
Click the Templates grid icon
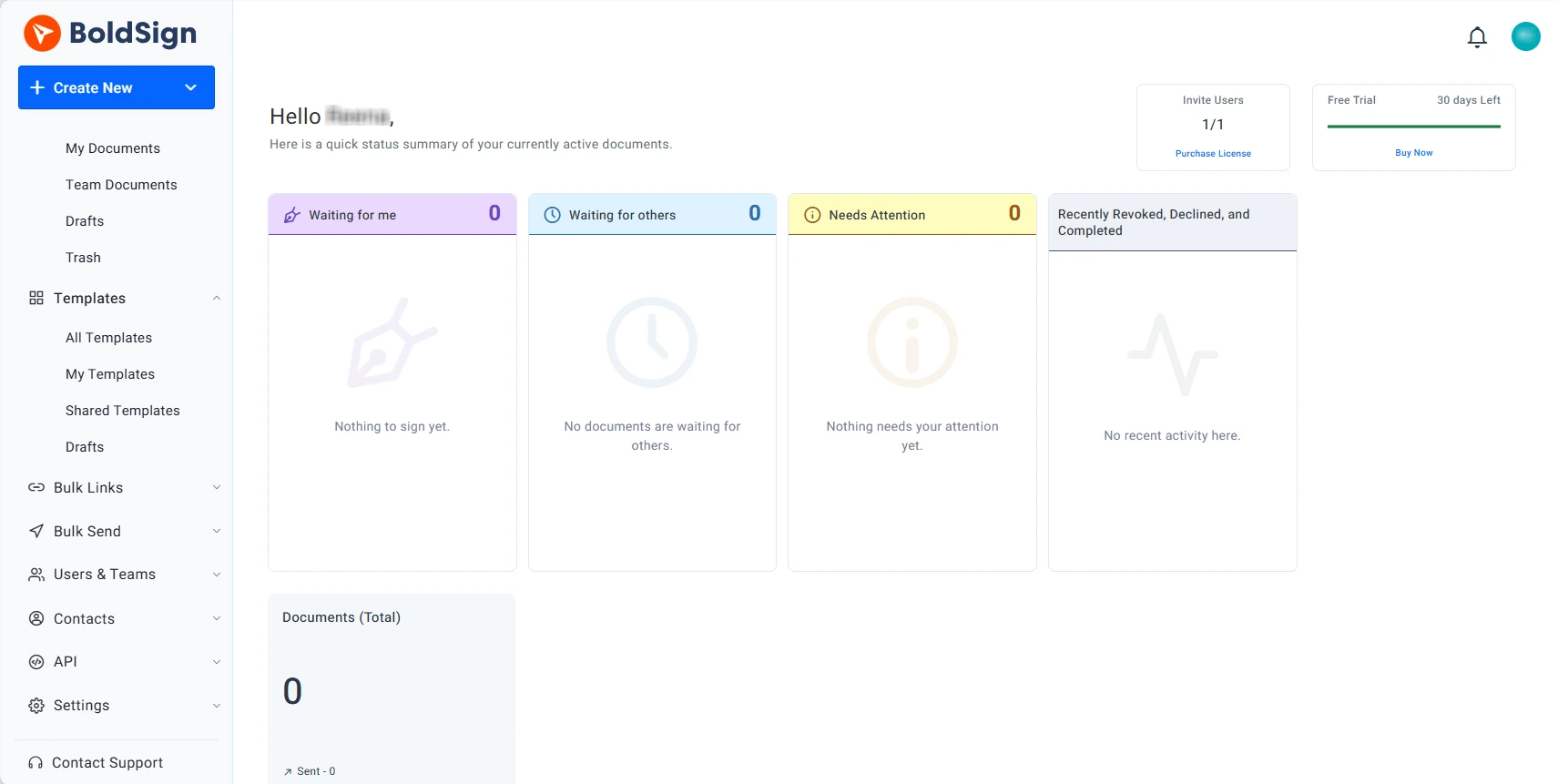pos(36,298)
